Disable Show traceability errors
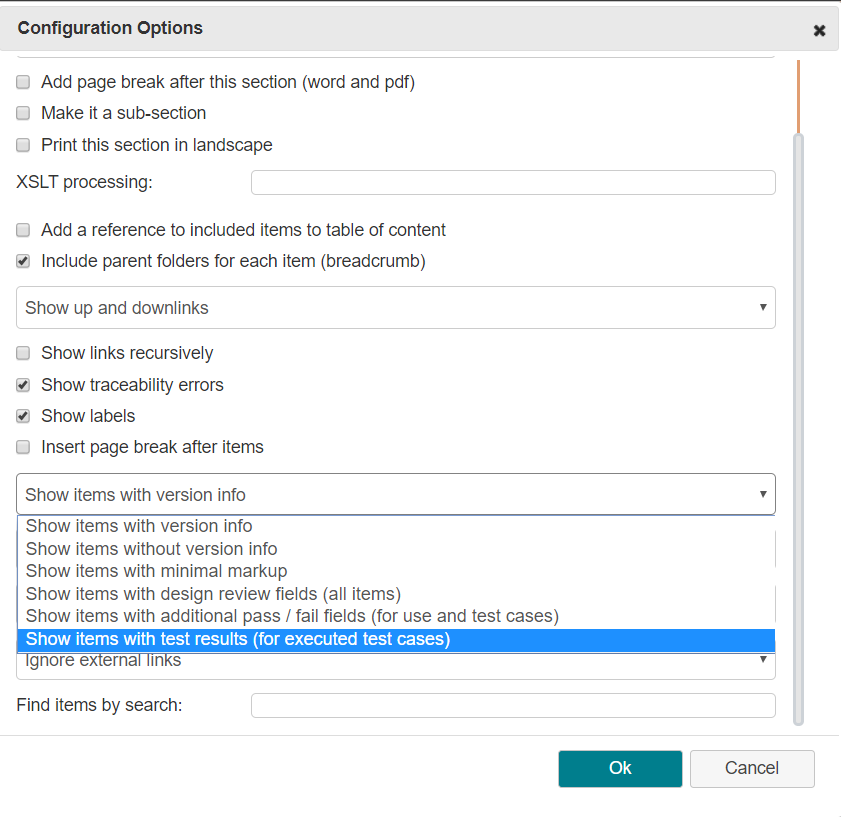 pyautogui.click(x=23, y=385)
